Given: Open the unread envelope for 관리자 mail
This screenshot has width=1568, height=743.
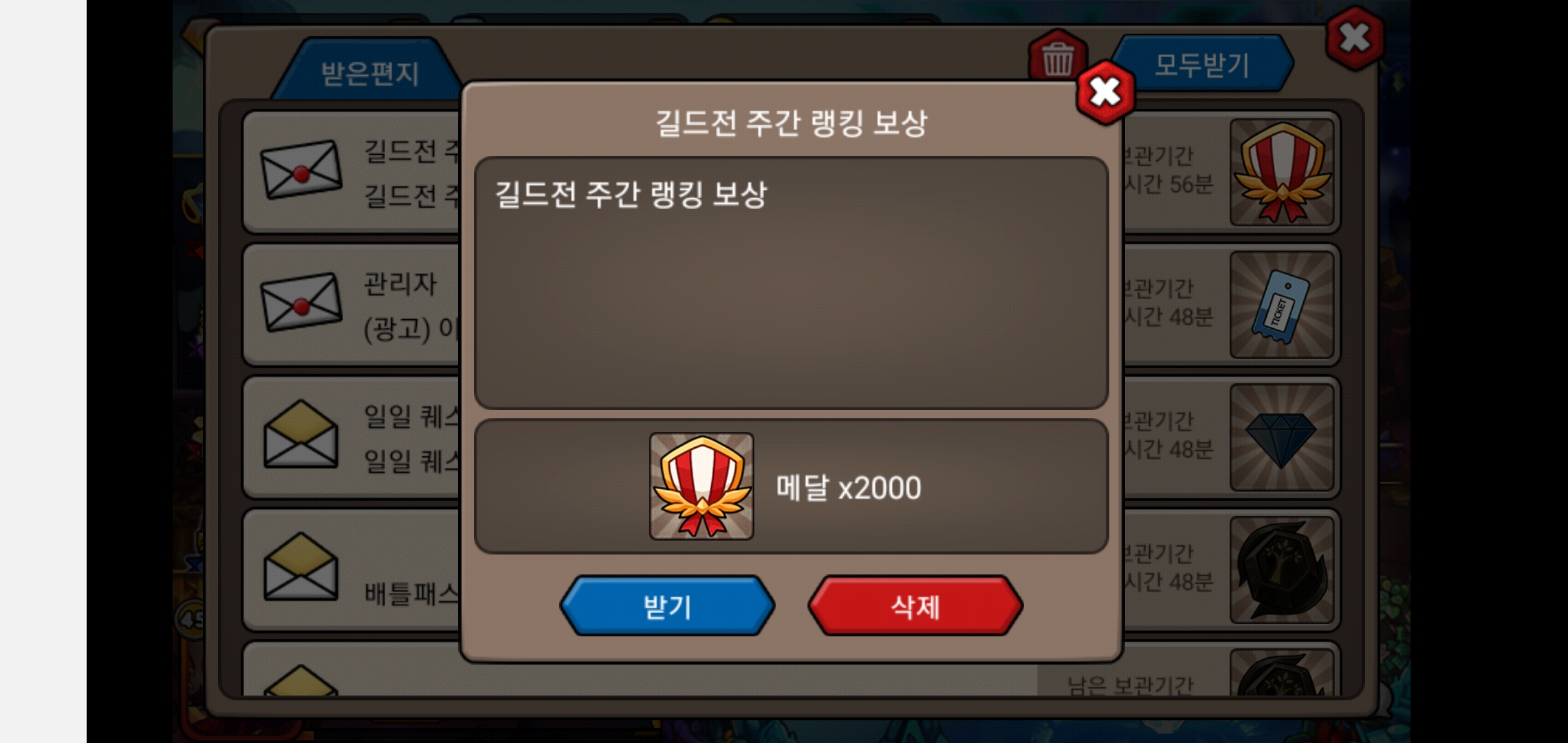Looking at the screenshot, I should (x=301, y=302).
